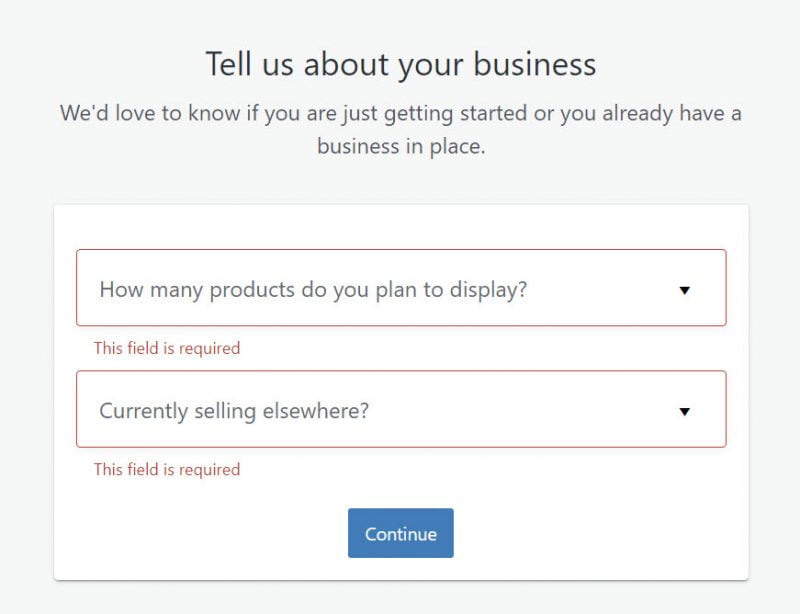Click the 'business in place.' subtitle line
The width and height of the screenshot is (800, 614).
tap(400, 146)
